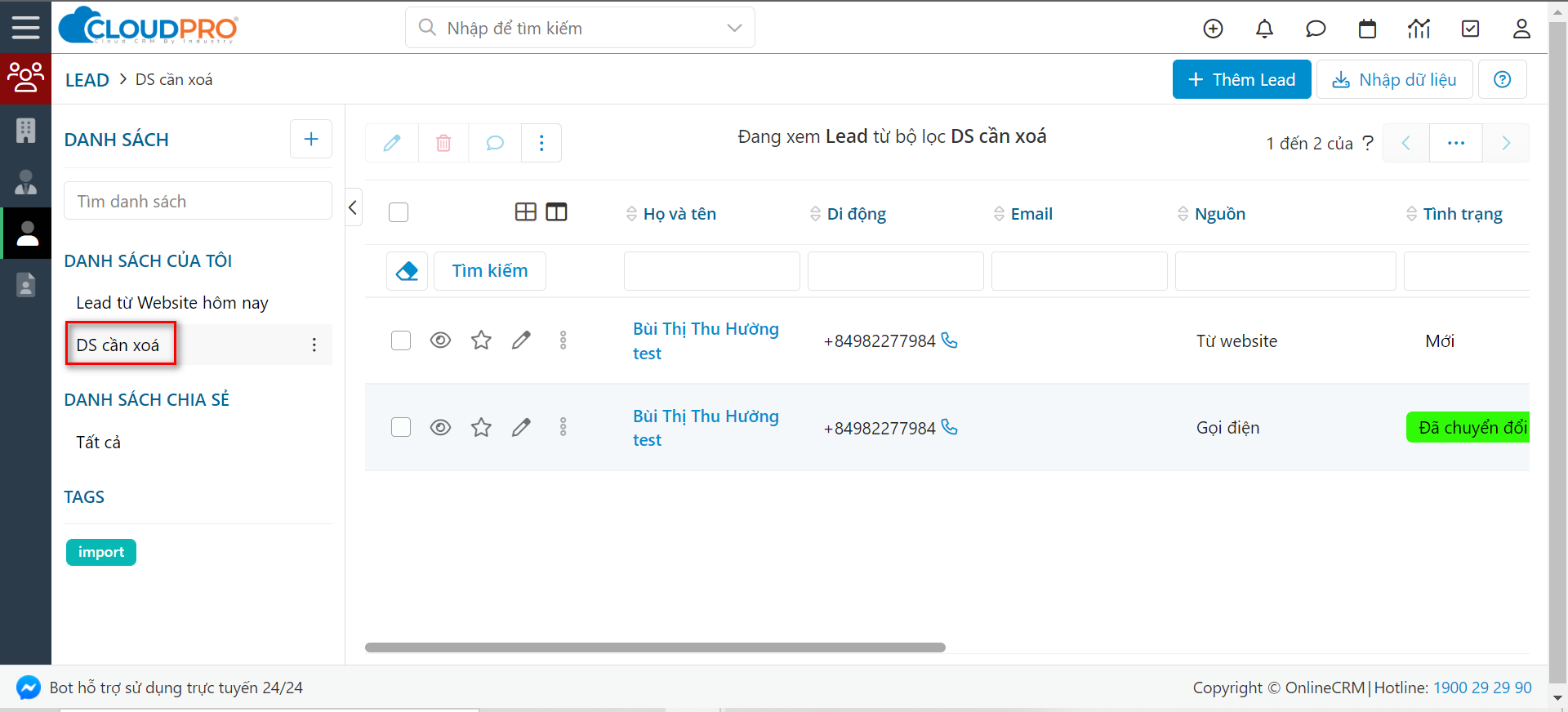Add a new list with plus button

click(310, 139)
